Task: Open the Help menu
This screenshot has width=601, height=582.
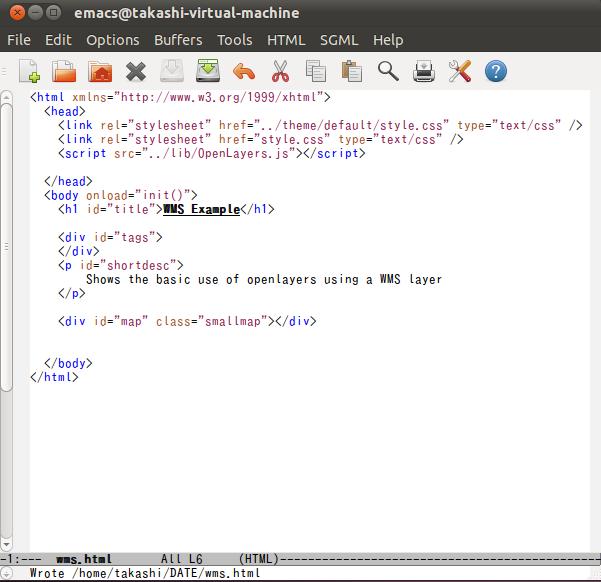Action: pos(388,40)
